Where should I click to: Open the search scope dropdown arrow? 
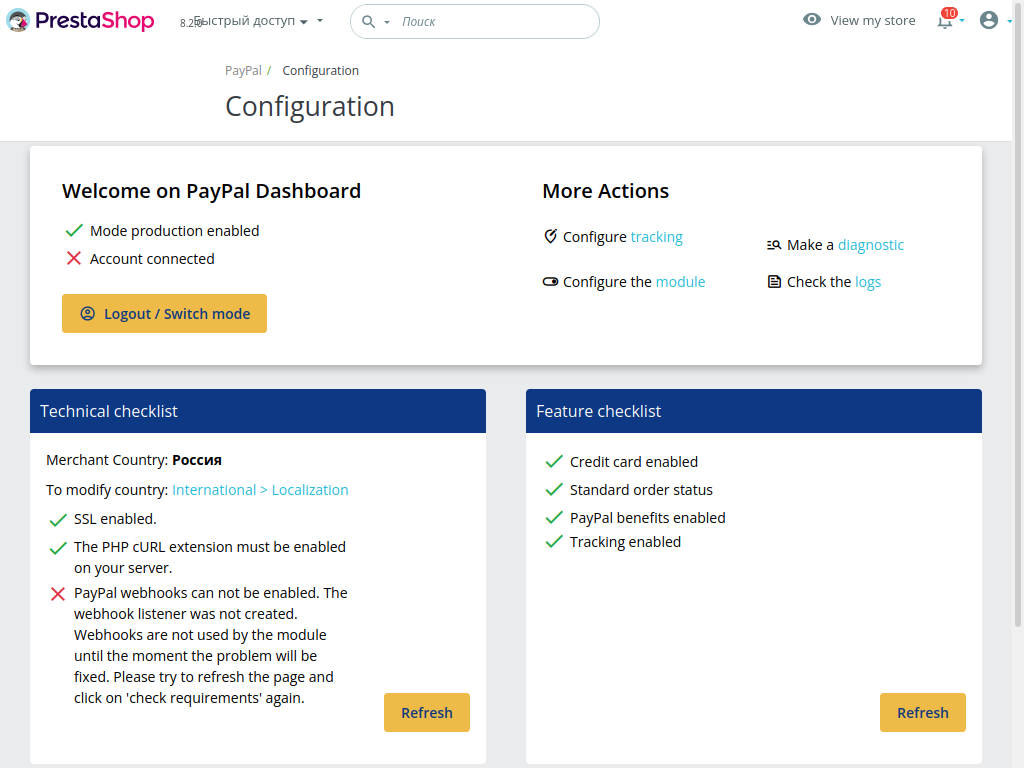pos(387,22)
